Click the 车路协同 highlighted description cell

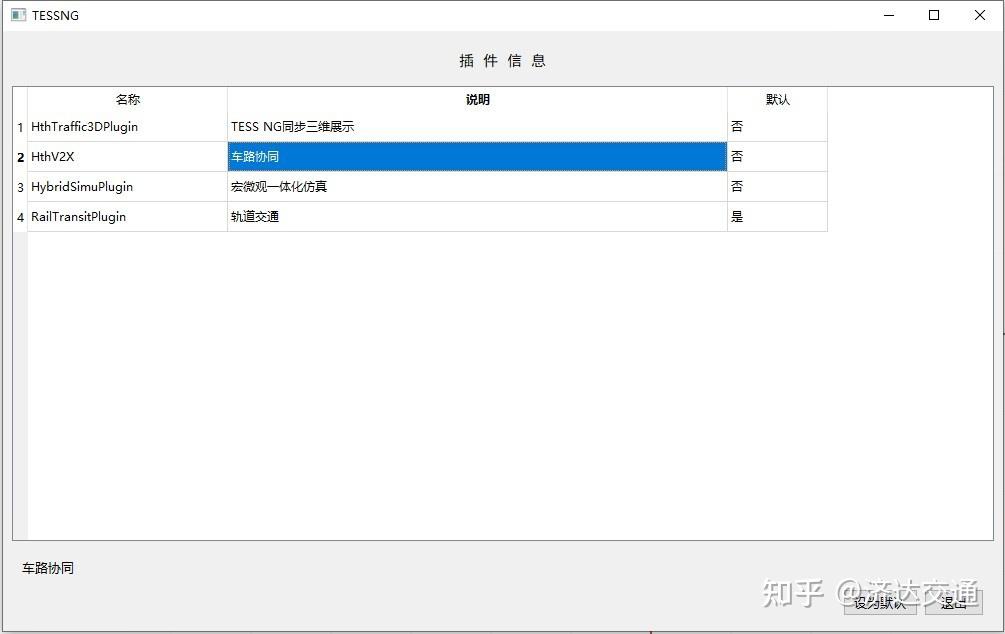[254, 157]
